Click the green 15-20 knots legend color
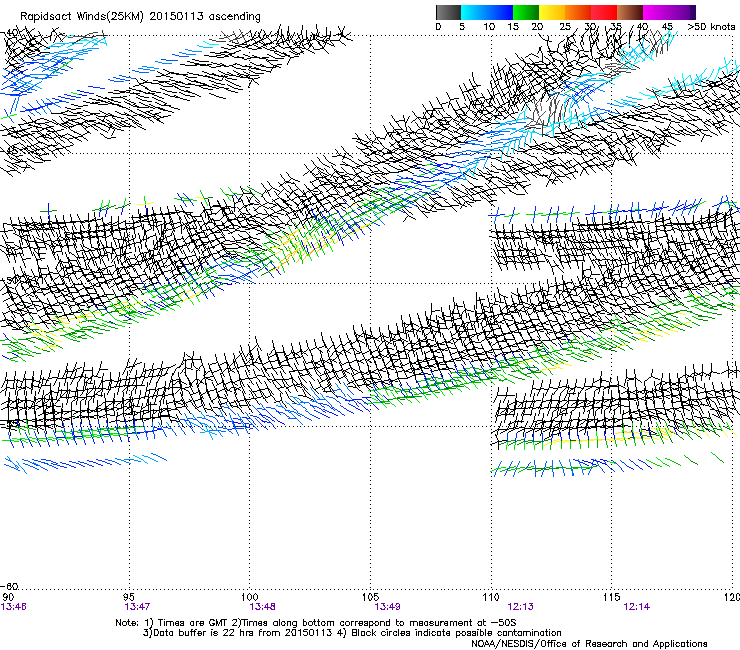Screen dimensions: 740x650 point(526,12)
